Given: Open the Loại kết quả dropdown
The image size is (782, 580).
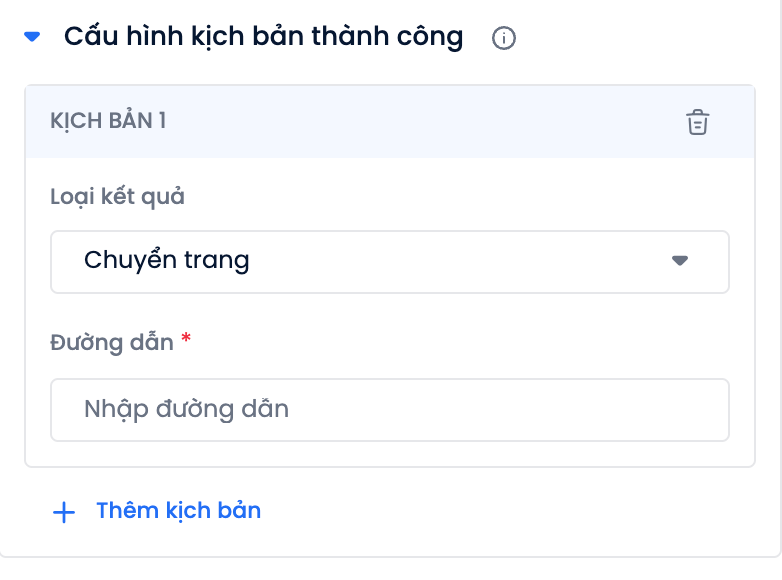Looking at the screenshot, I should coord(390,262).
